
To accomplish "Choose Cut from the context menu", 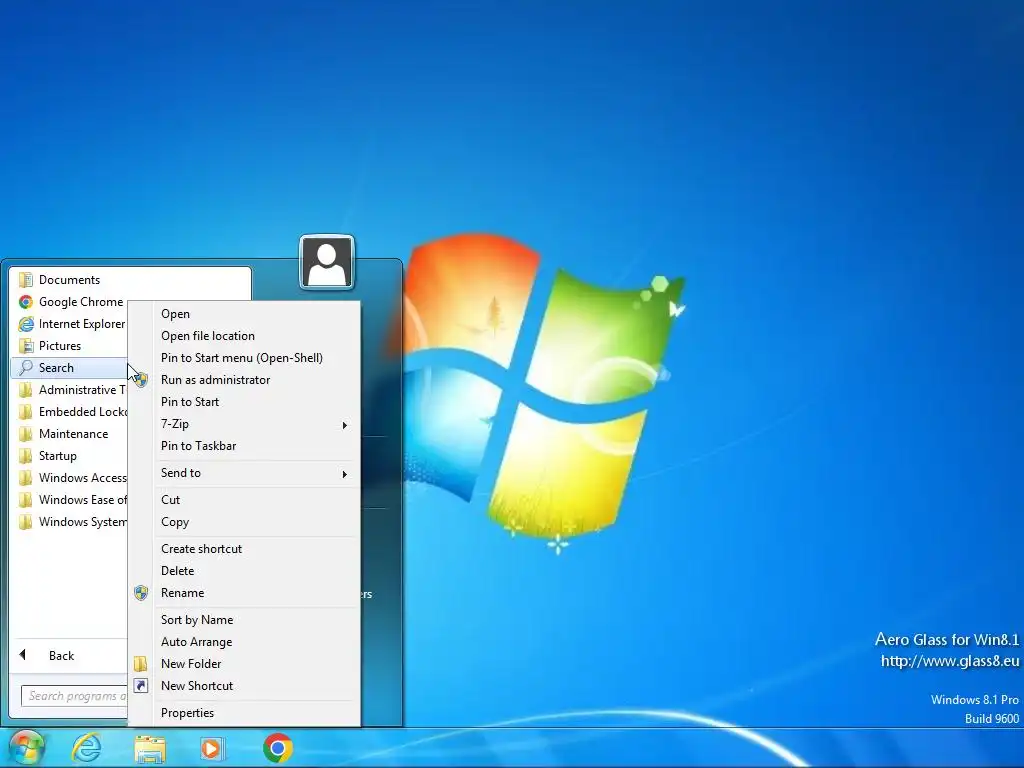I will tap(244, 500).
